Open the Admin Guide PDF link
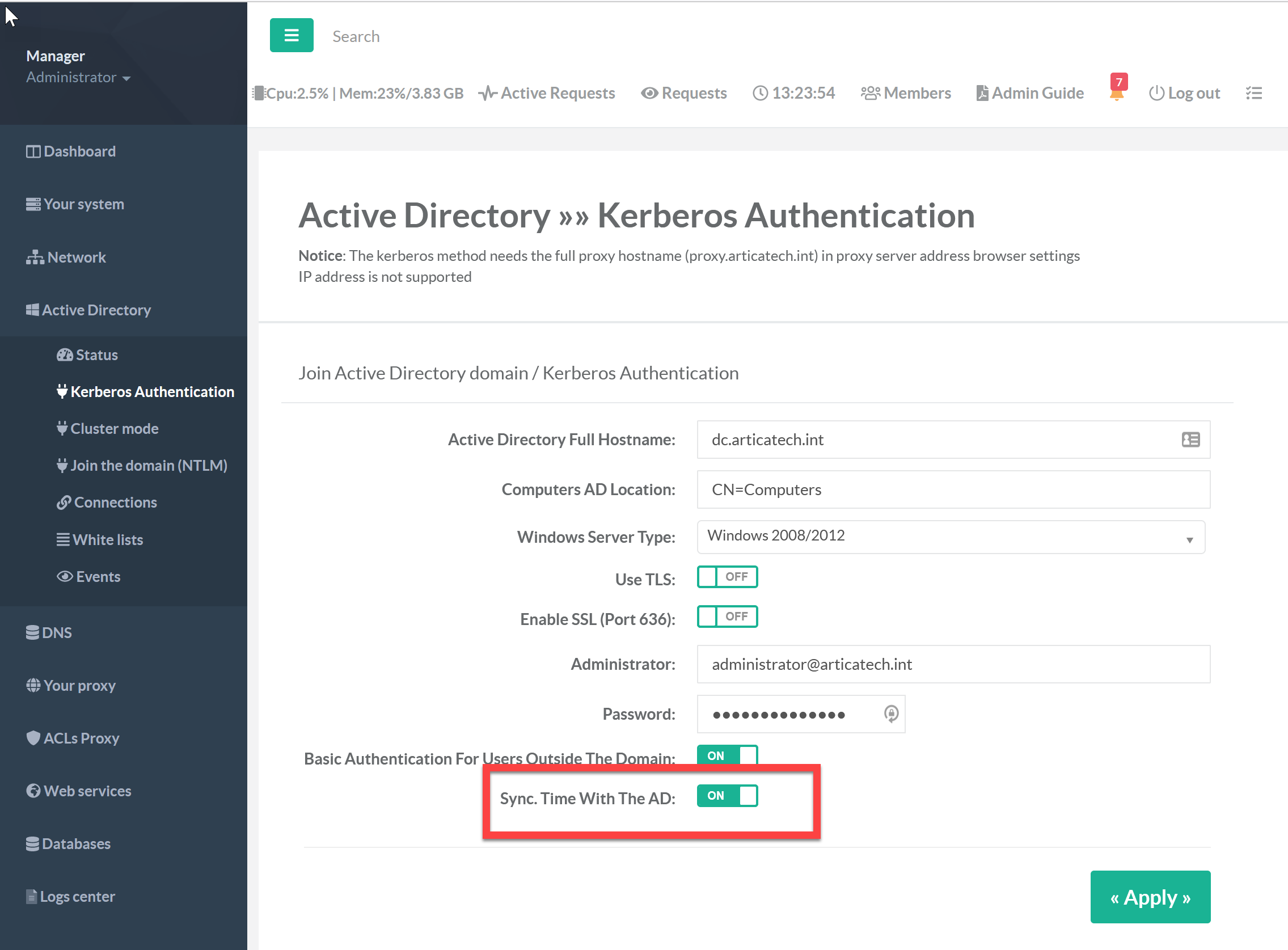 1030,93
